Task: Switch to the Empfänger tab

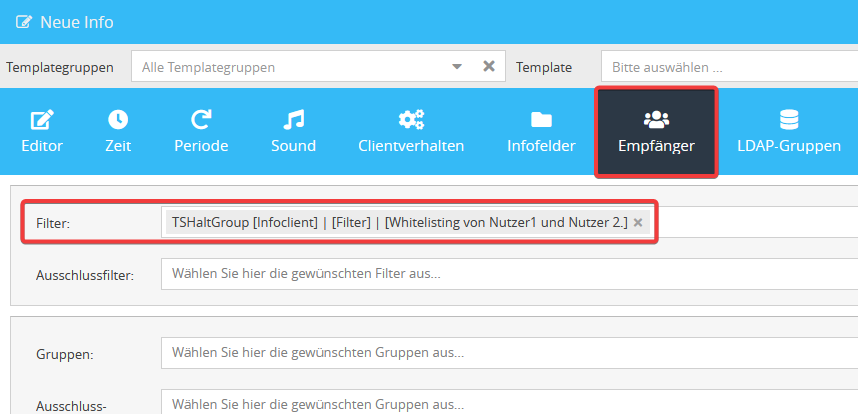Action: pos(656,133)
